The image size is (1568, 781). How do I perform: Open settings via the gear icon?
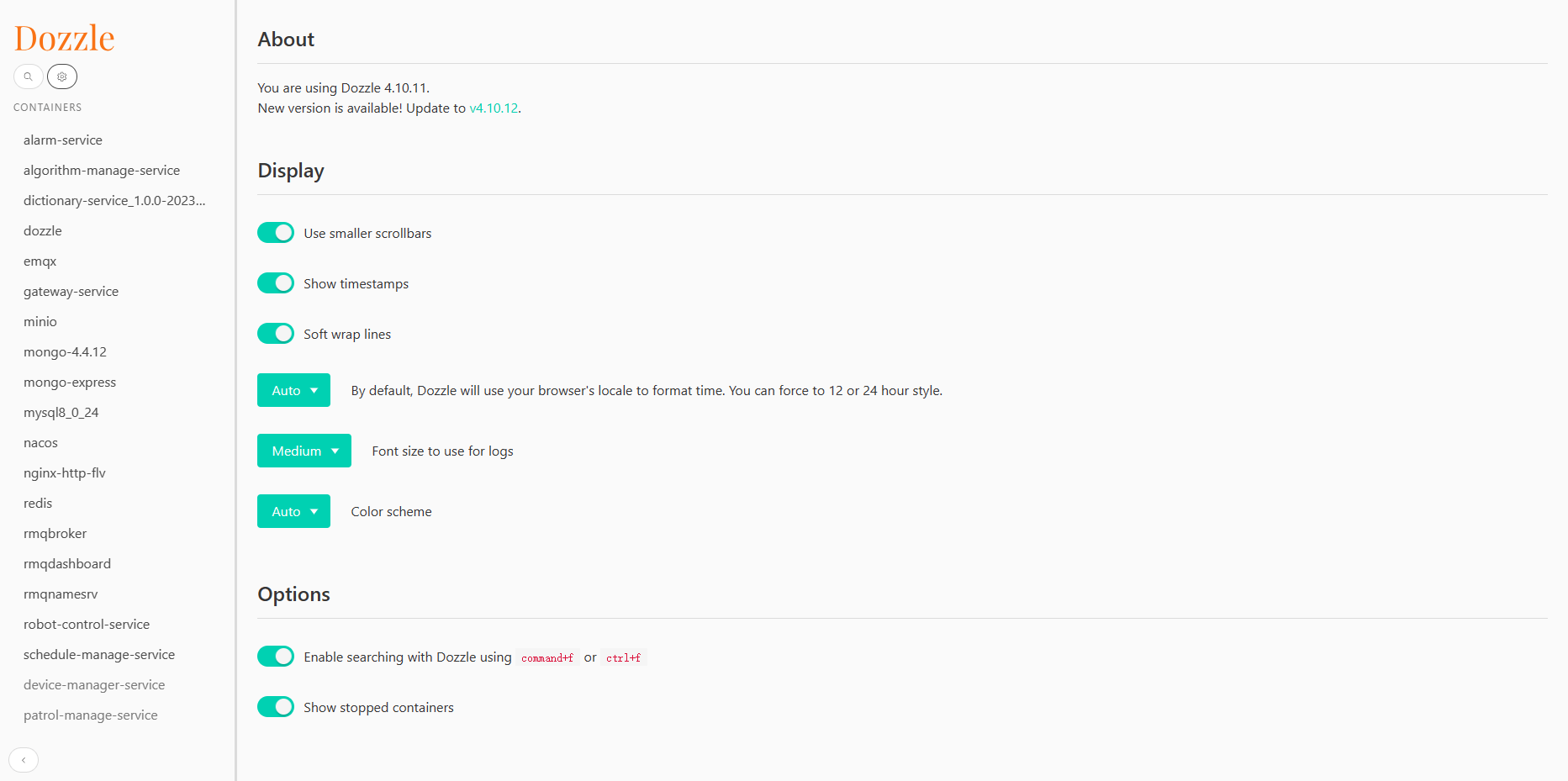tap(62, 77)
